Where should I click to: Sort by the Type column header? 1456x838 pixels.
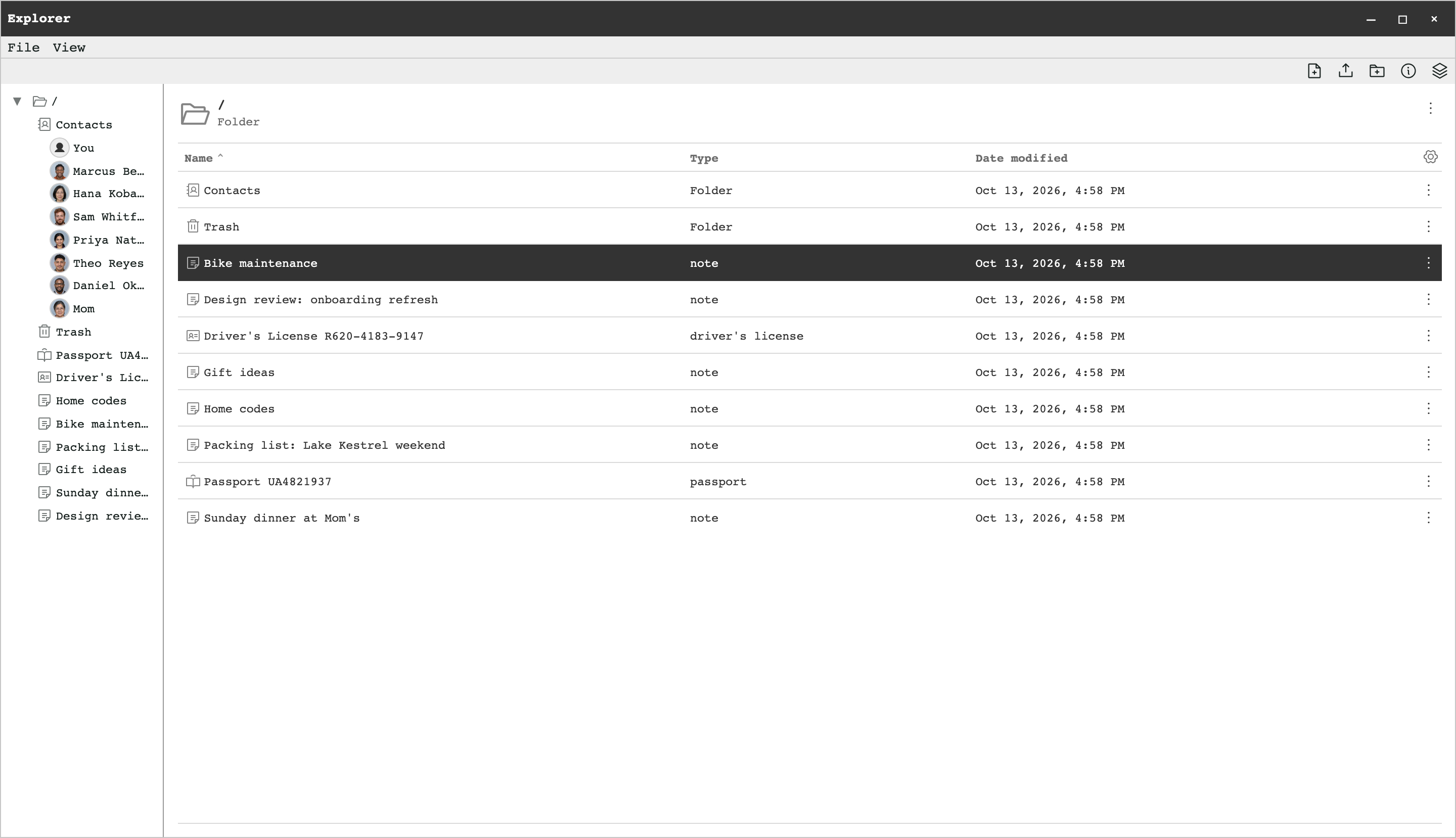(x=704, y=158)
